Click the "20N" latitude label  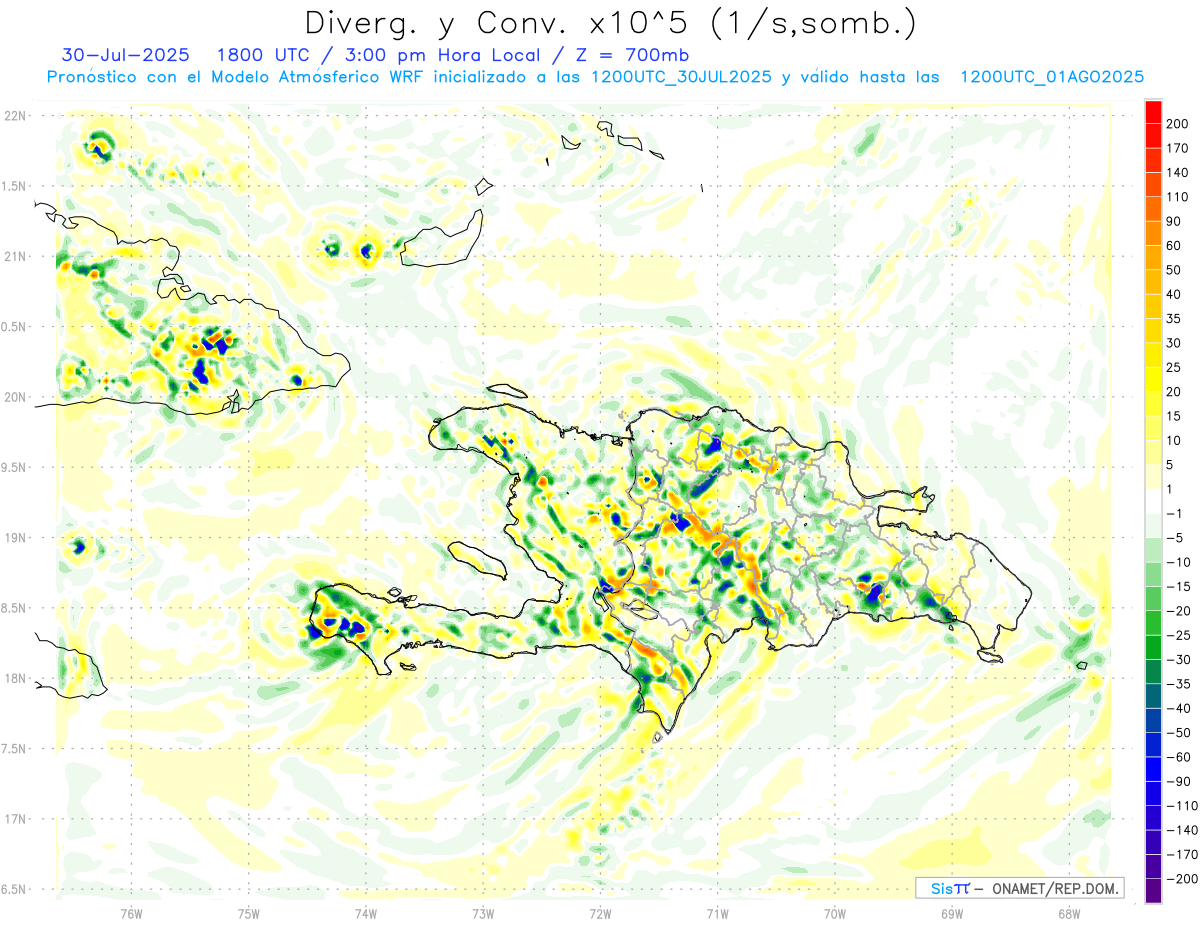click(x=16, y=397)
